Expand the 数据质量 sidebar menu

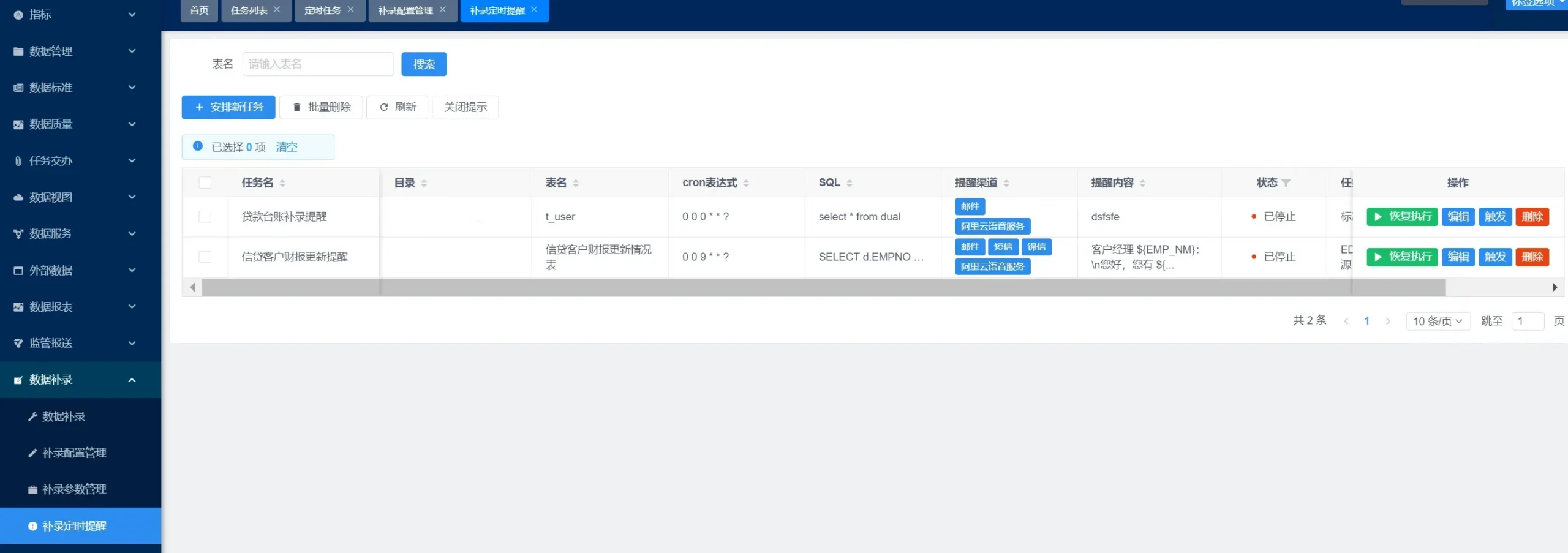(73, 124)
